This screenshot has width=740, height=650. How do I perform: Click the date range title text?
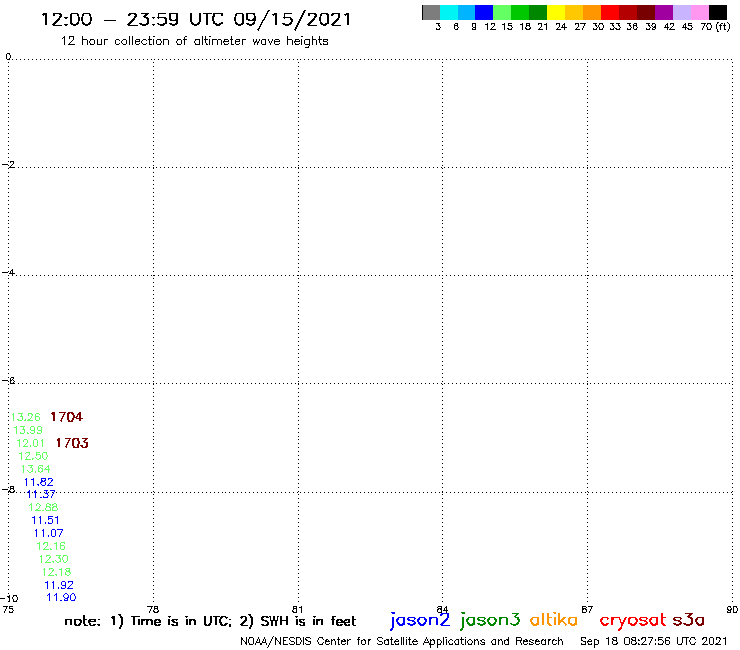(x=196, y=20)
